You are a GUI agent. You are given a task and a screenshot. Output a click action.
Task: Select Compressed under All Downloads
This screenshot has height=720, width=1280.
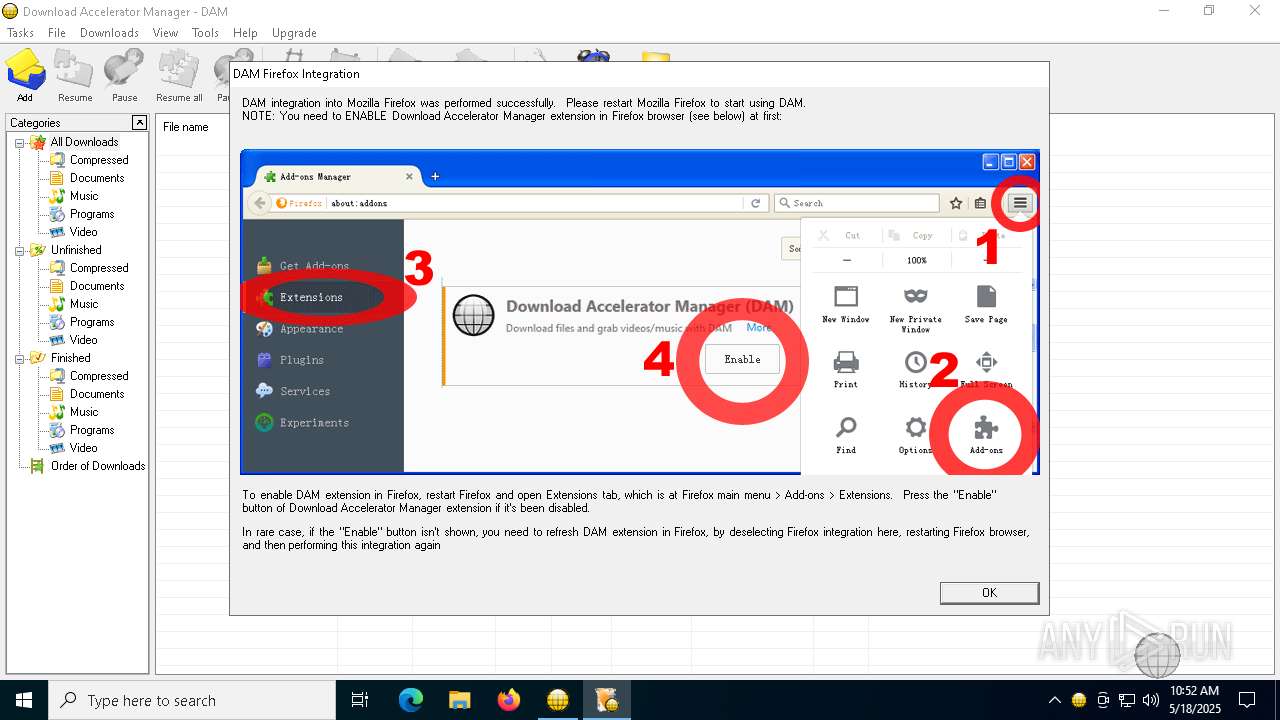pyautogui.click(x=99, y=160)
